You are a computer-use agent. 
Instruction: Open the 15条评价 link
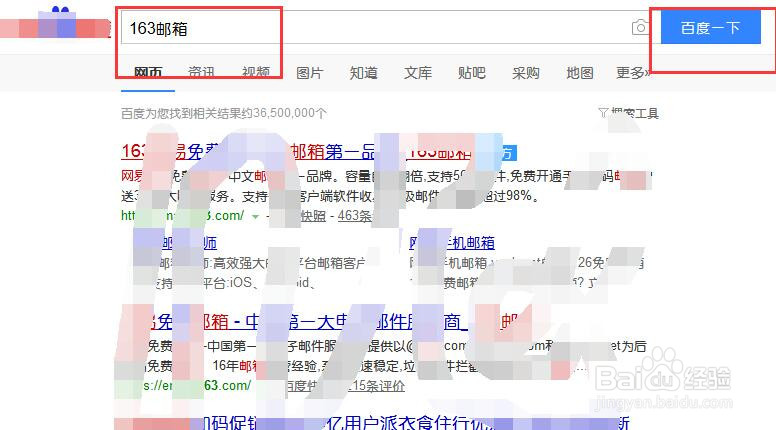(376, 385)
